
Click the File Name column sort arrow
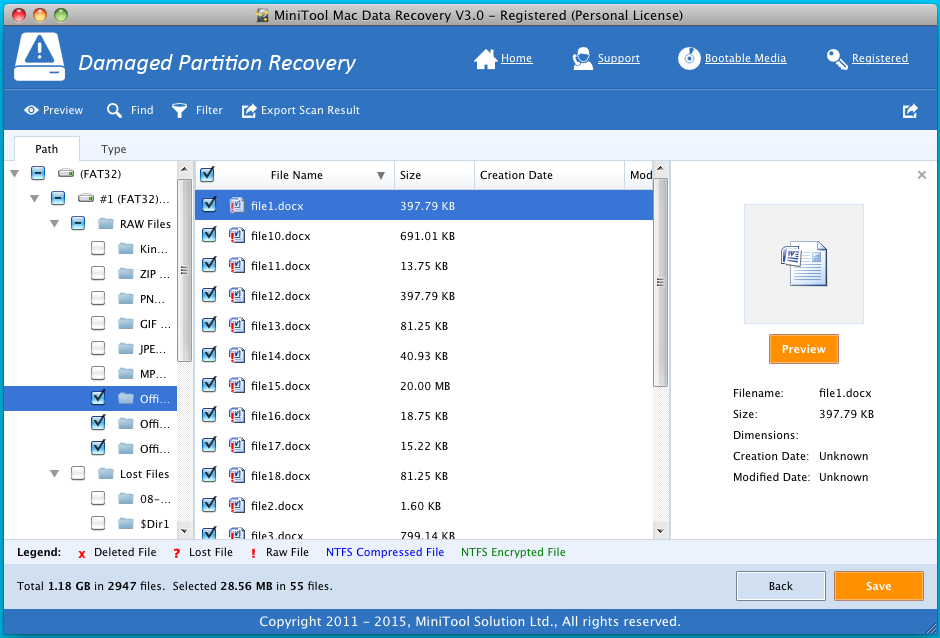[381, 176]
